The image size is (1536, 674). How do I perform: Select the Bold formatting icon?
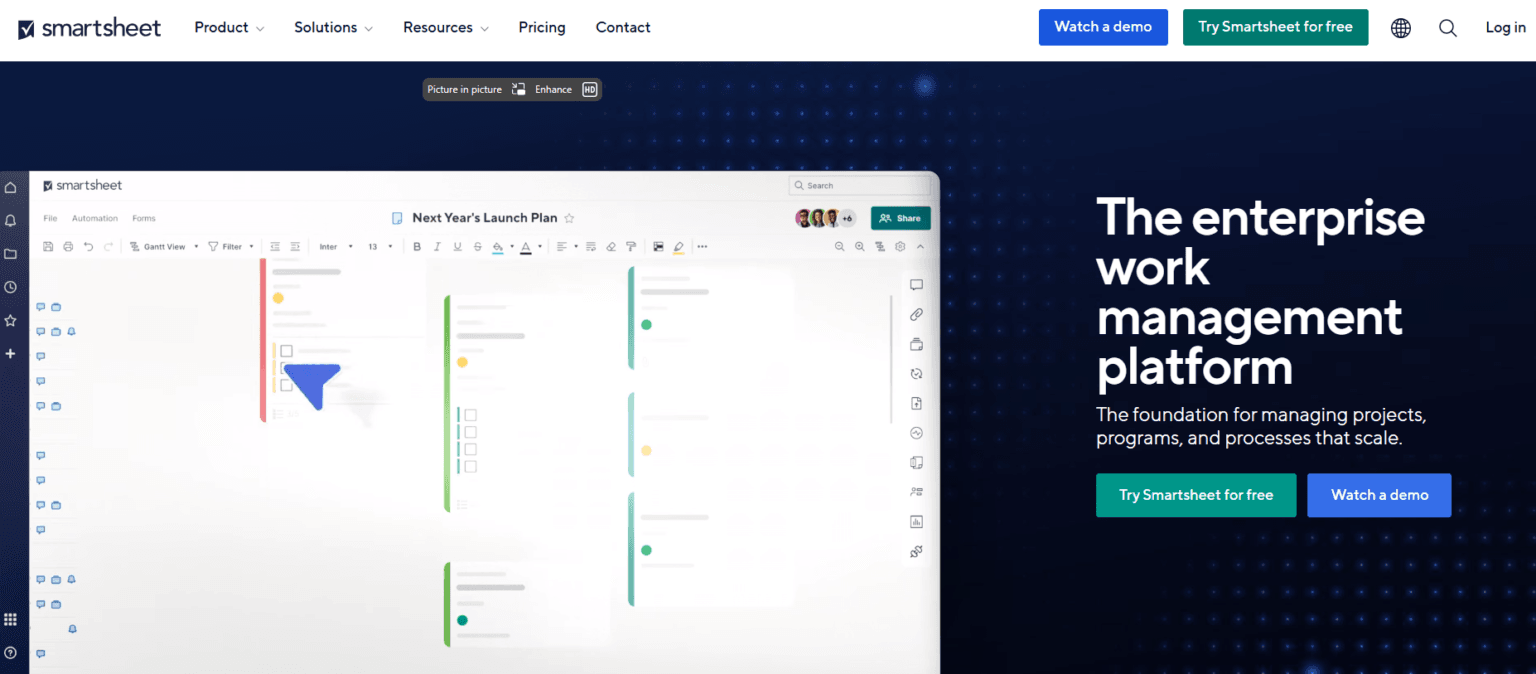417,246
